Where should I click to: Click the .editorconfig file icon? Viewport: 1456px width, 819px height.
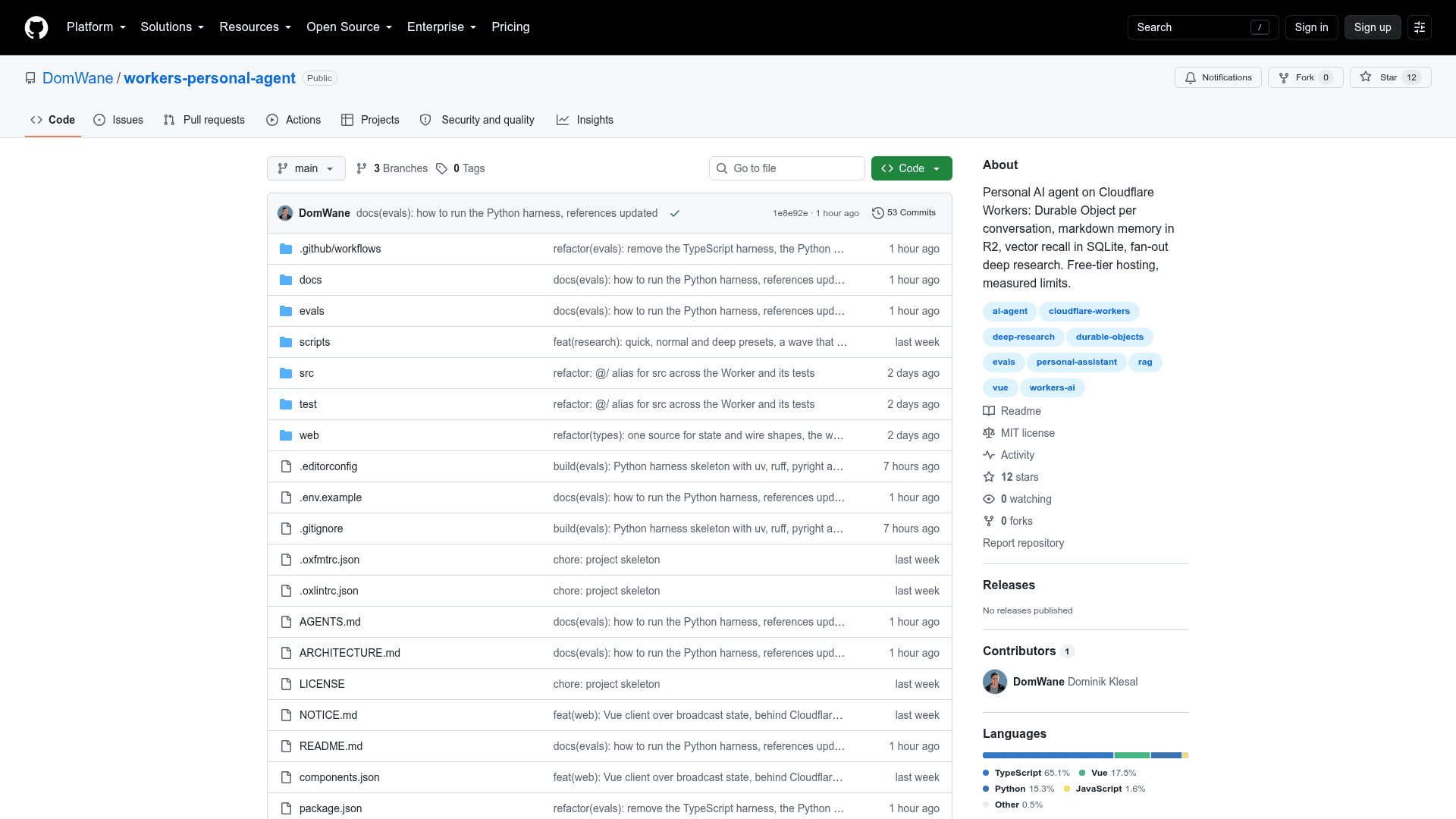tap(286, 466)
